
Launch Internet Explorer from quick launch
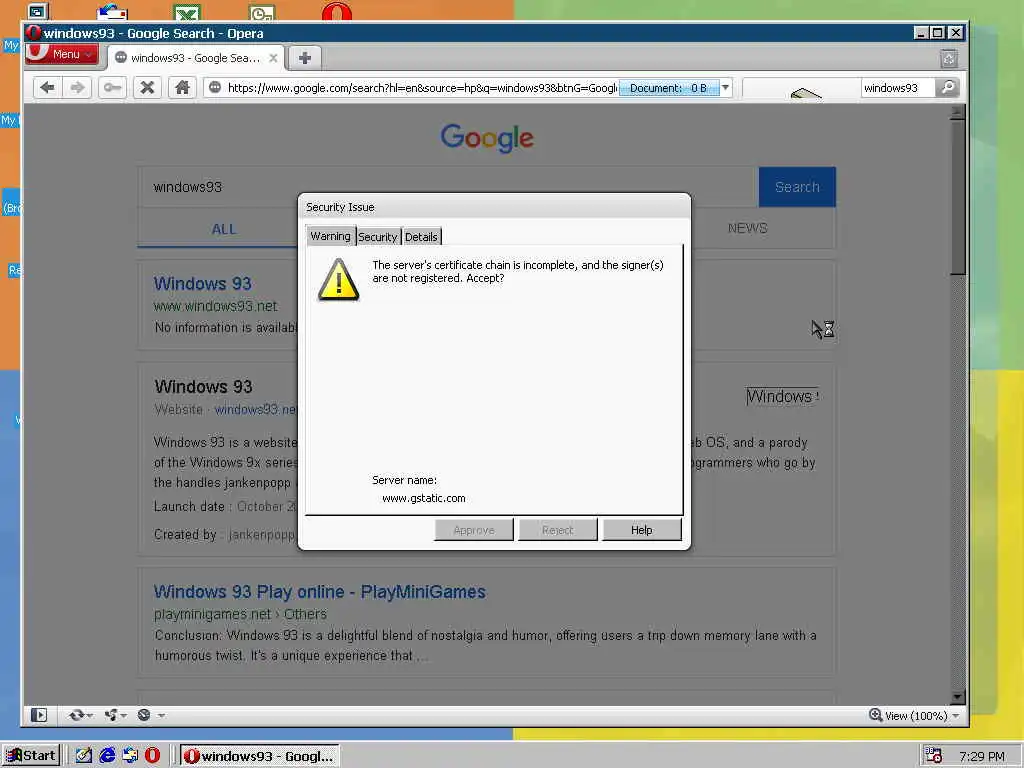click(106, 756)
